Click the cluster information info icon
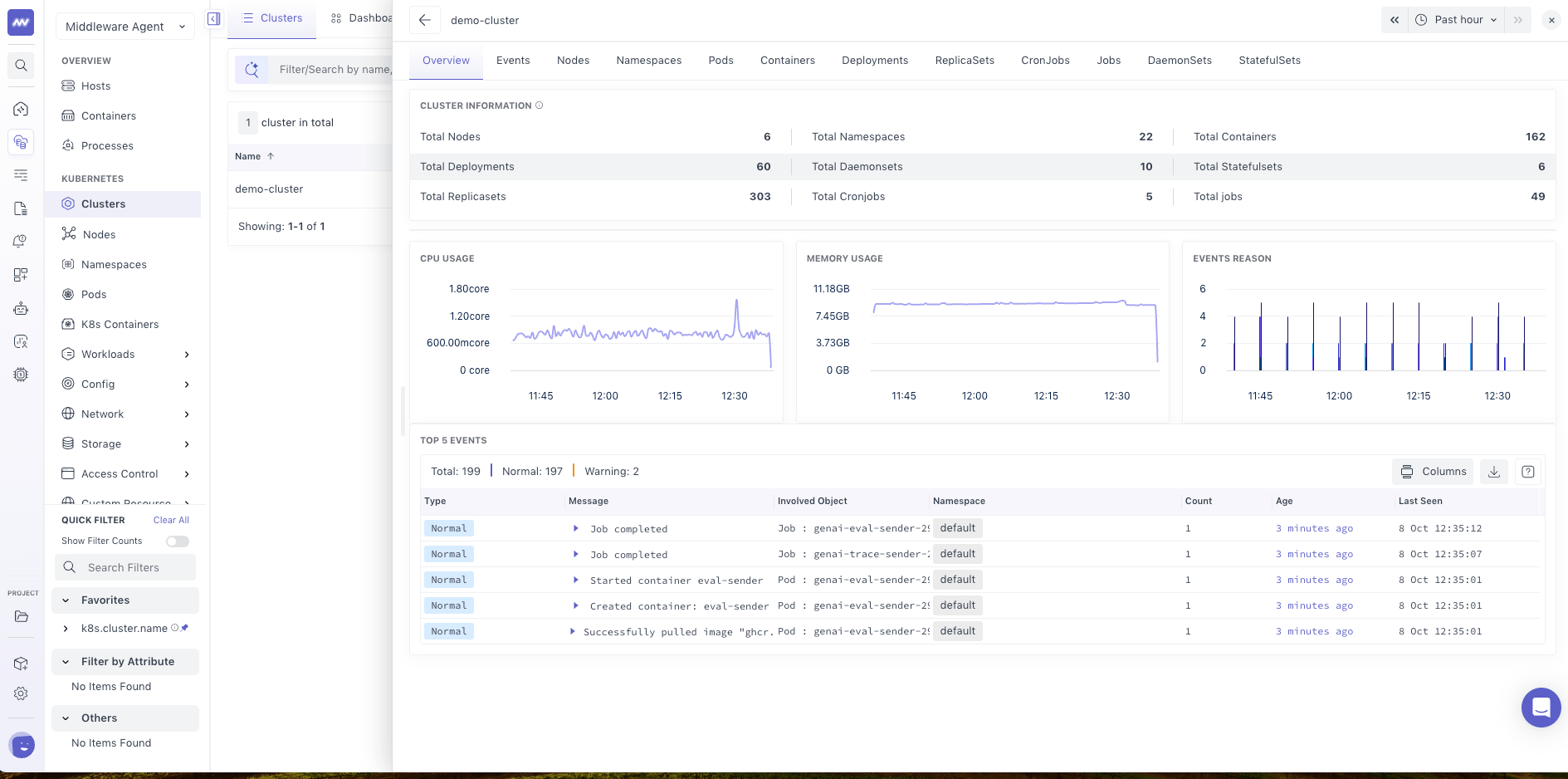Image resolution: width=1568 pixels, height=779 pixels. (540, 105)
